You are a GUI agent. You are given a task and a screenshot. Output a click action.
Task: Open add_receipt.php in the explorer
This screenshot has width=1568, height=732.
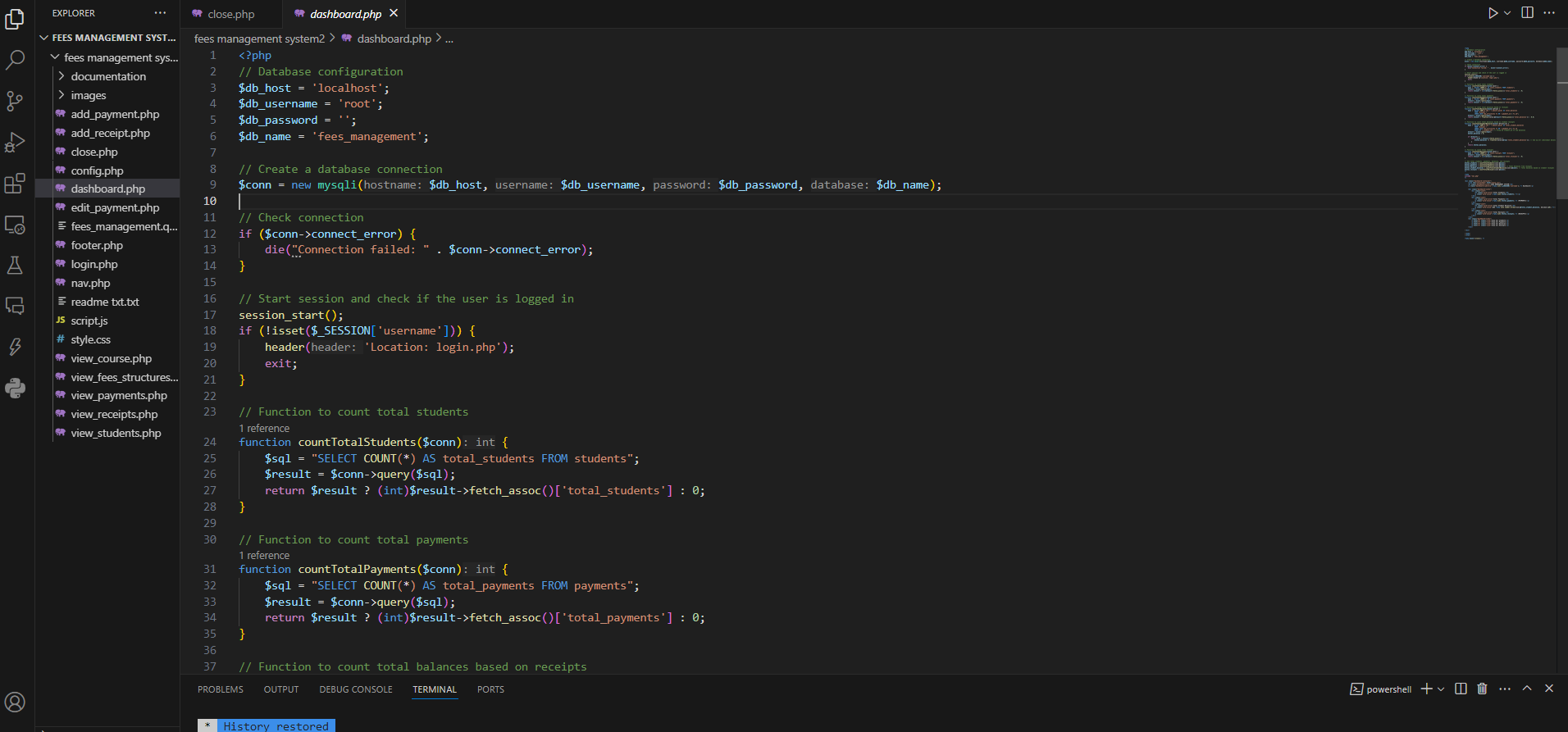[107, 133]
